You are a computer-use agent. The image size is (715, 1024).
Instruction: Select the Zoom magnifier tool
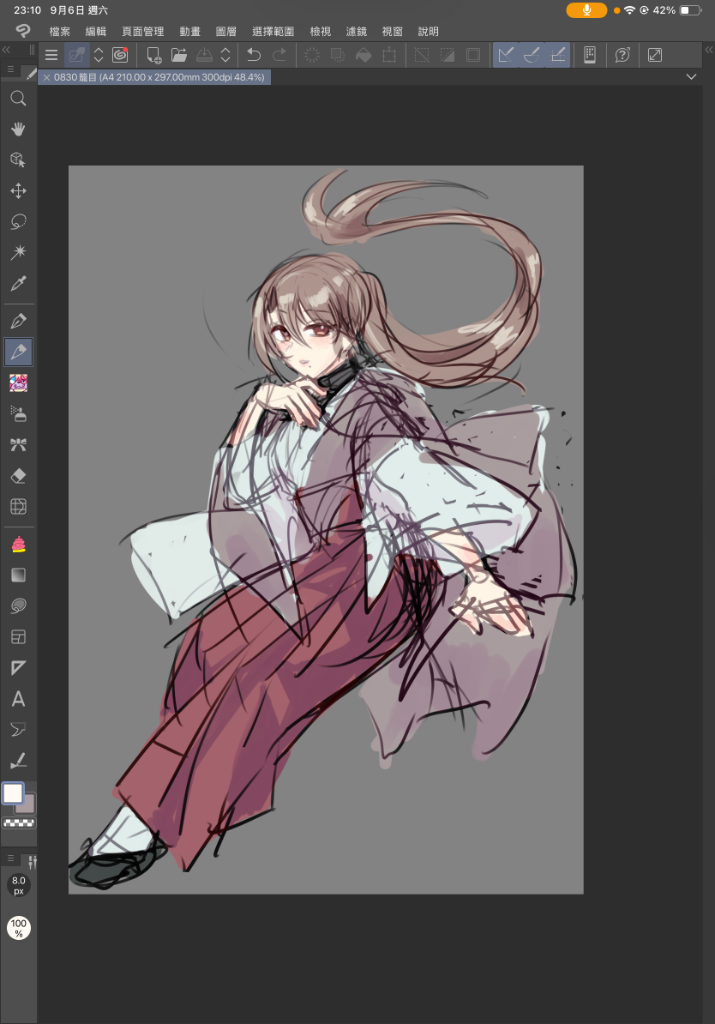[18, 98]
